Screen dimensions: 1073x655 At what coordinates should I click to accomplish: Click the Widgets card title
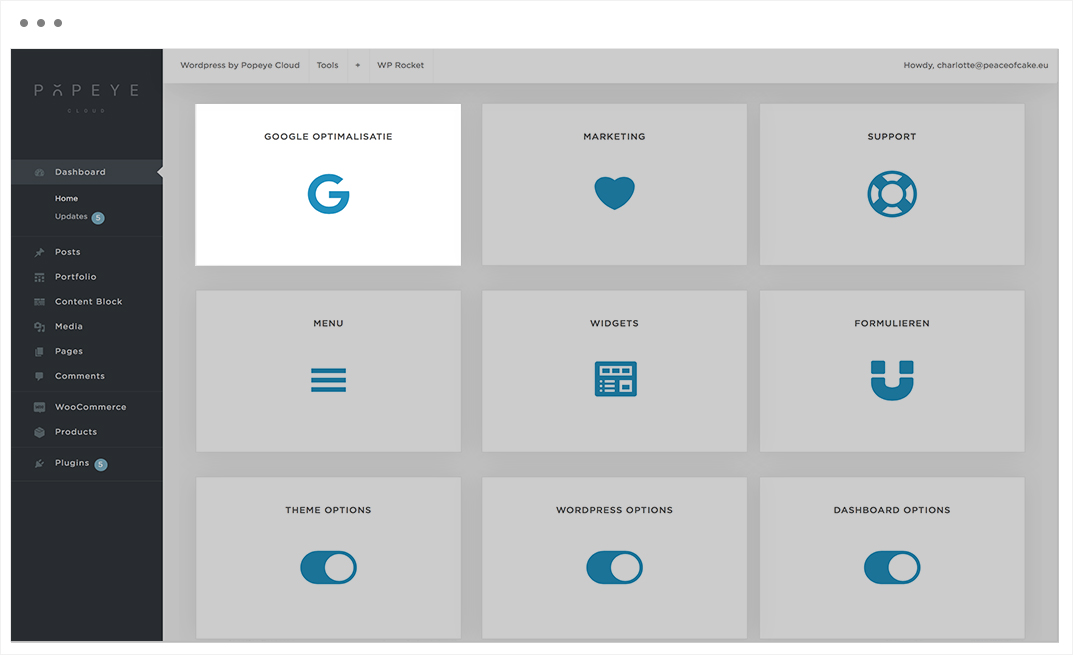(615, 324)
